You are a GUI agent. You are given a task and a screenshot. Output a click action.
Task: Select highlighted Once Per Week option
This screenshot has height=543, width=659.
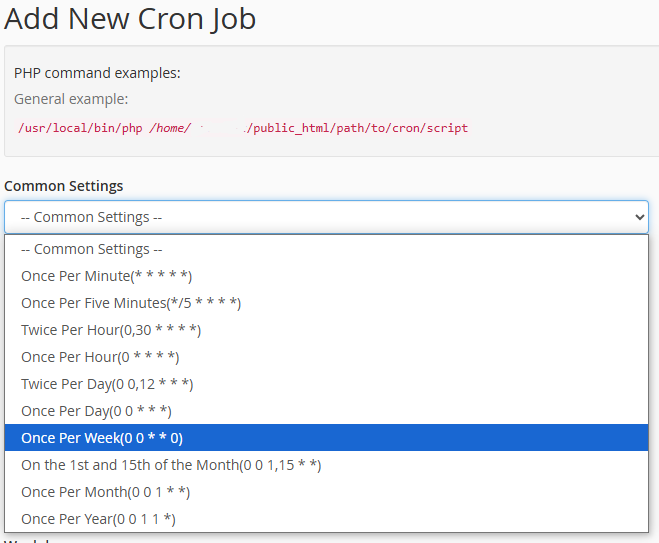coord(102,438)
